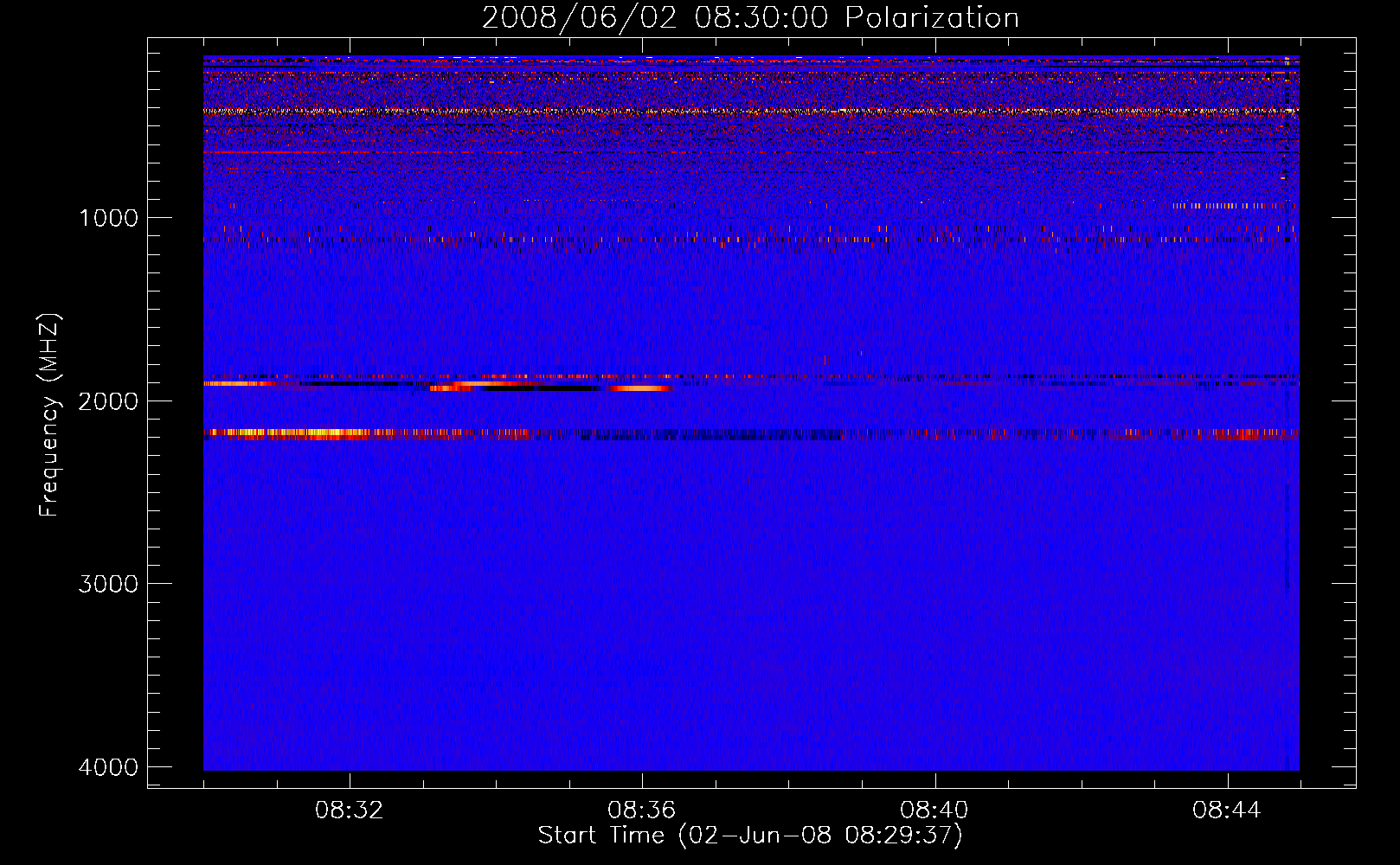Click the 'Start Time (02-Jun-08 08:29:37)' label
1400x865 pixels.
point(750,836)
